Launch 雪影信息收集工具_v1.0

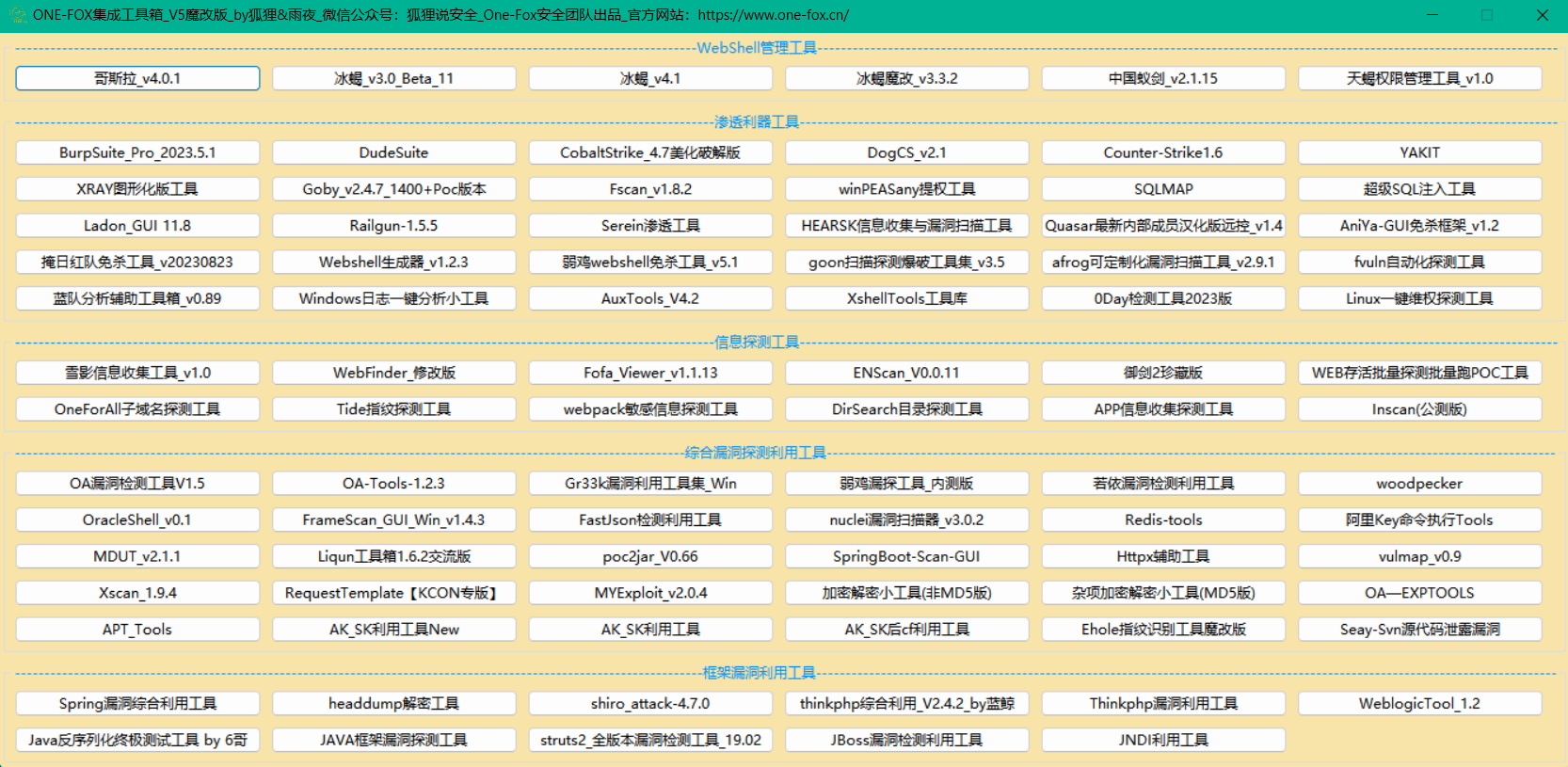[137, 373]
